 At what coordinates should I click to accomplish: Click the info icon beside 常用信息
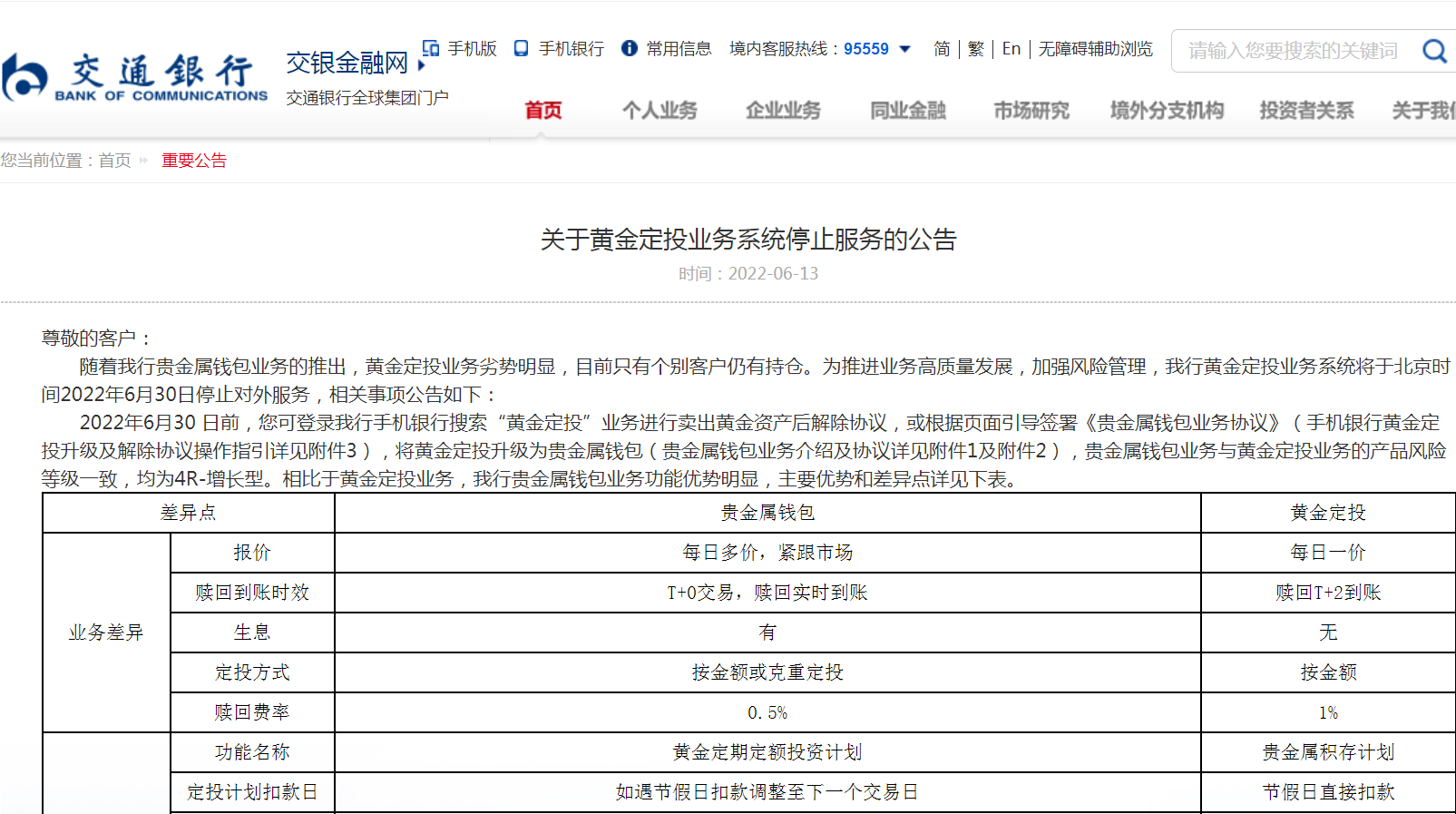click(x=629, y=48)
